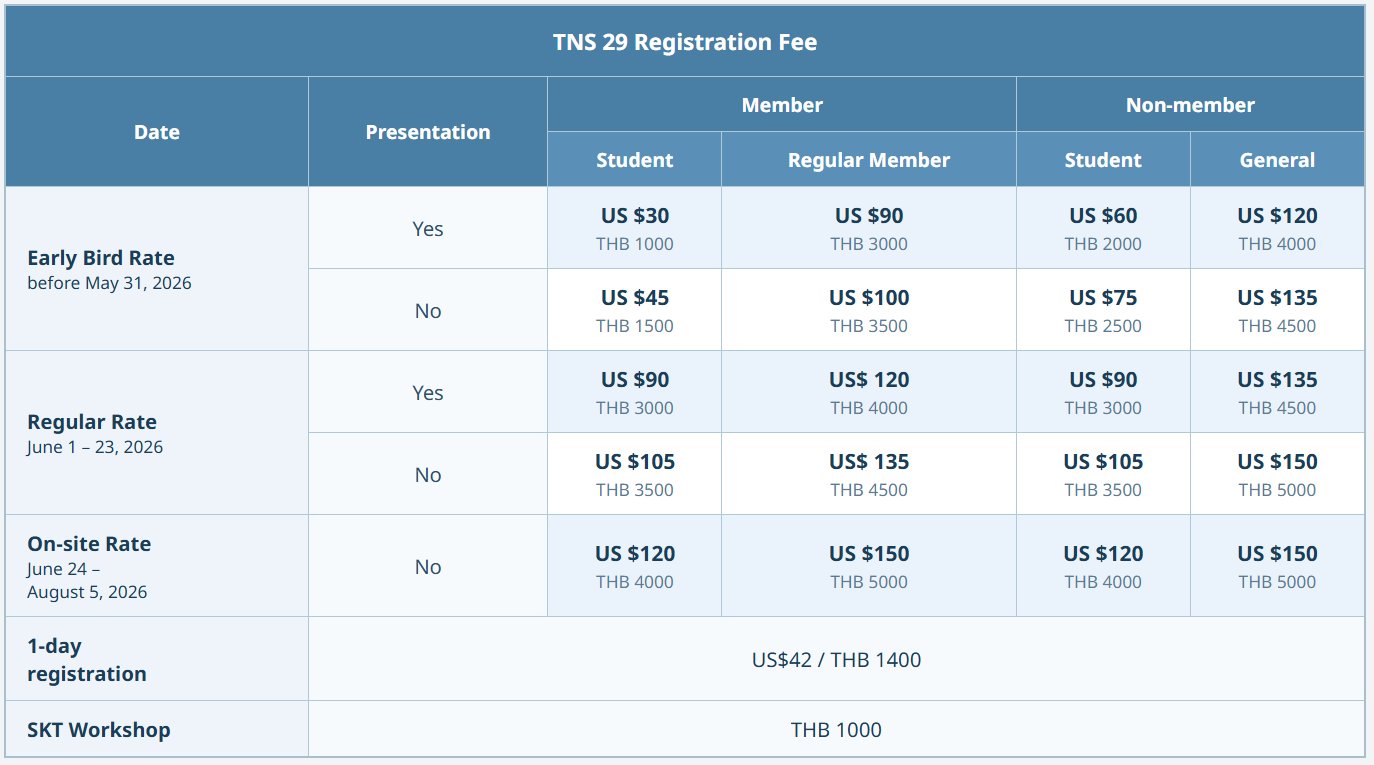The width and height of the screenshot is (1374, 765).
Task: Click the Early Bird Rate row label
Action: (101, 258)
